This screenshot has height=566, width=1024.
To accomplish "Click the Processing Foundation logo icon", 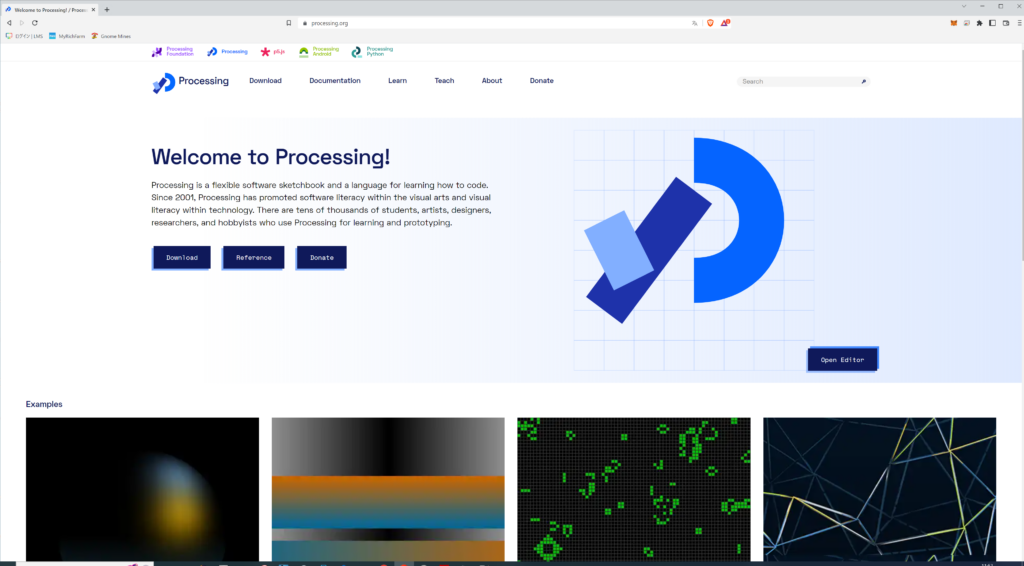I will click(157, 52).
